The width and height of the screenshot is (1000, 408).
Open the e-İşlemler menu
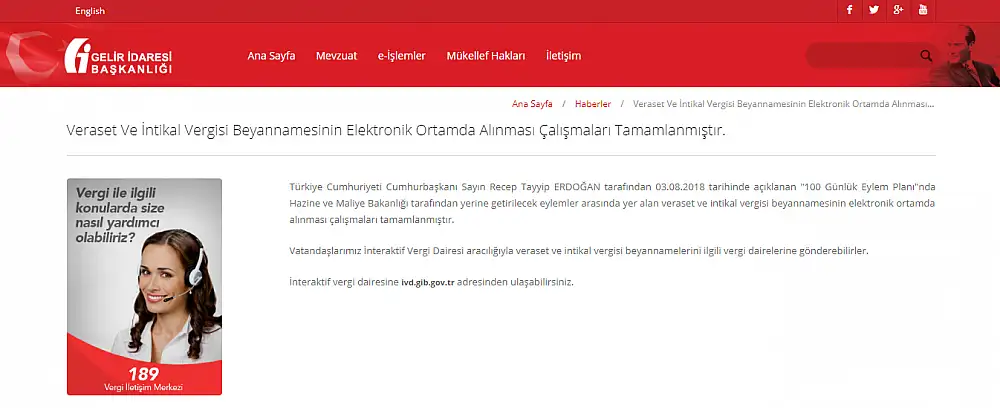tap(401, 56)
